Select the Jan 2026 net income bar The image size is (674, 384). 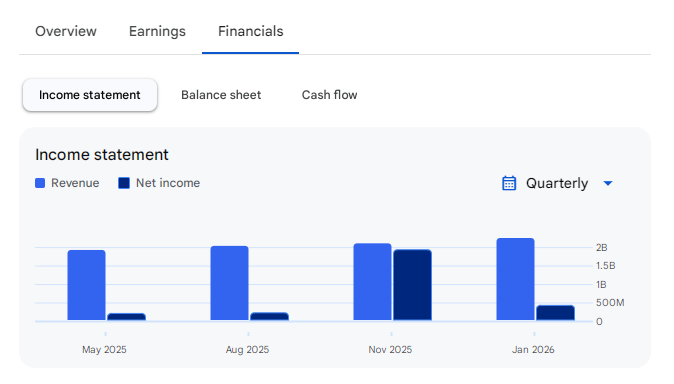pyautogui.click(x=555, y=313)
